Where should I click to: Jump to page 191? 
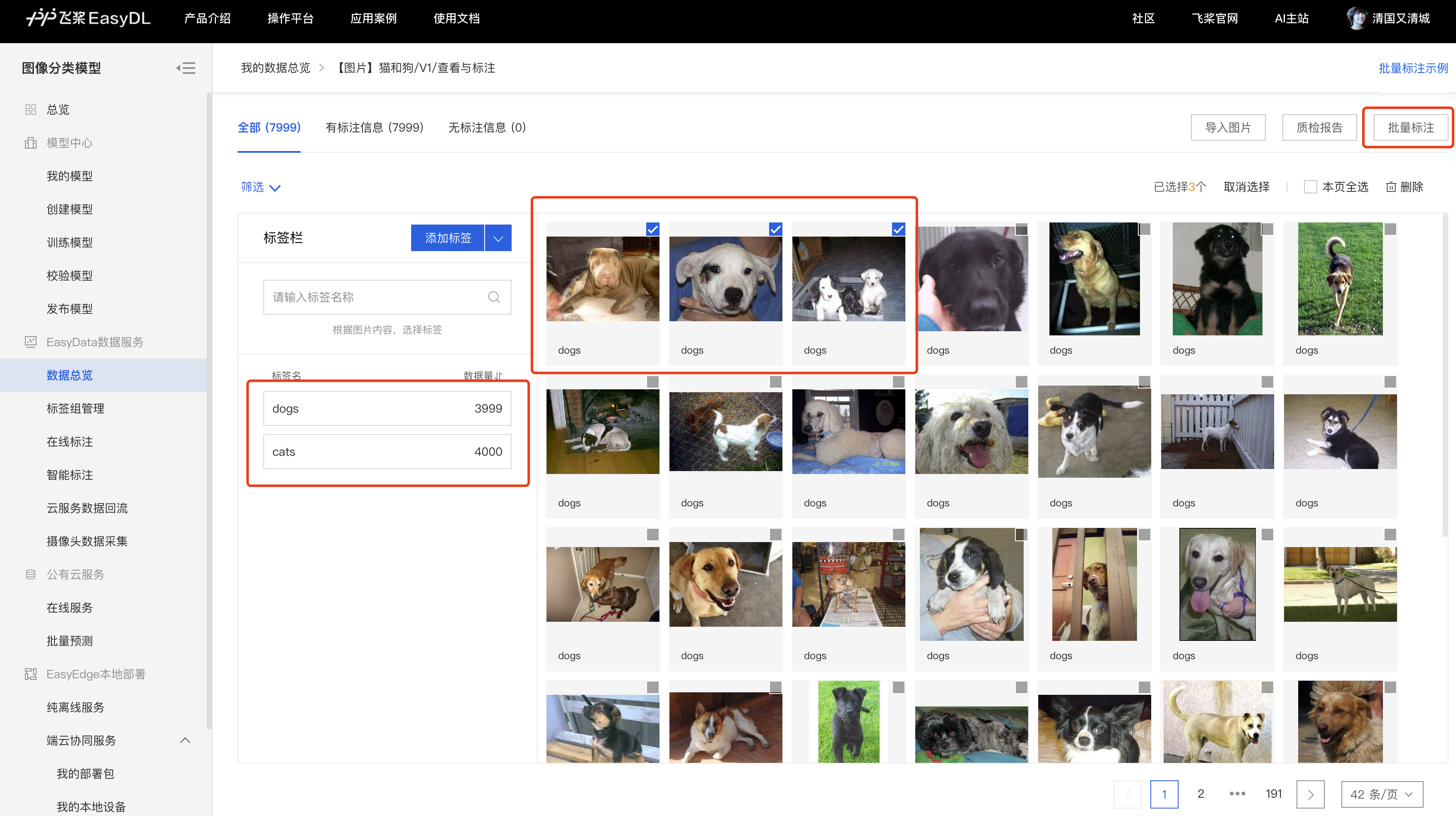1273,794
